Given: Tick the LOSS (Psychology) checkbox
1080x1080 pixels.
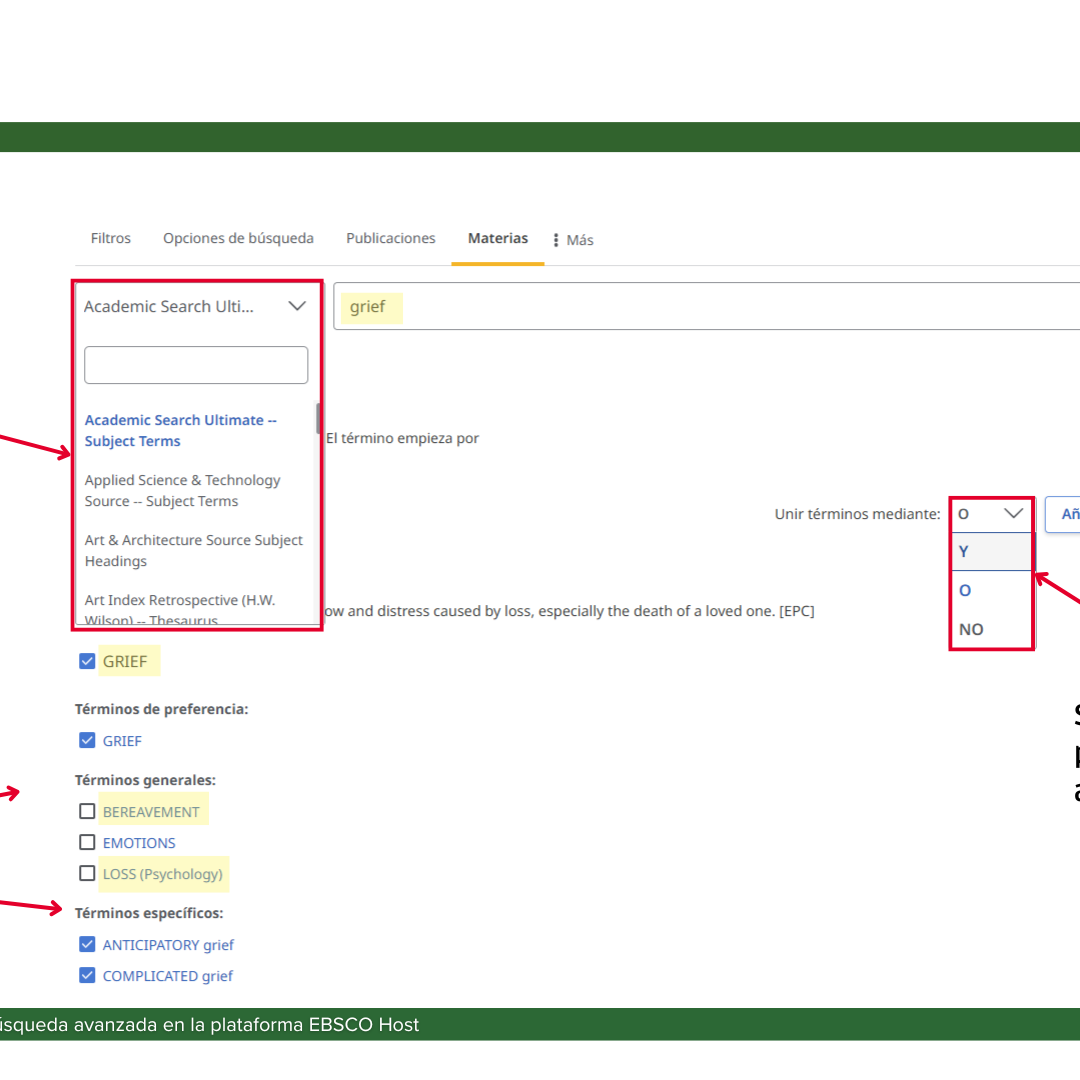Looking at the screenshot, I should coord(88,873).
